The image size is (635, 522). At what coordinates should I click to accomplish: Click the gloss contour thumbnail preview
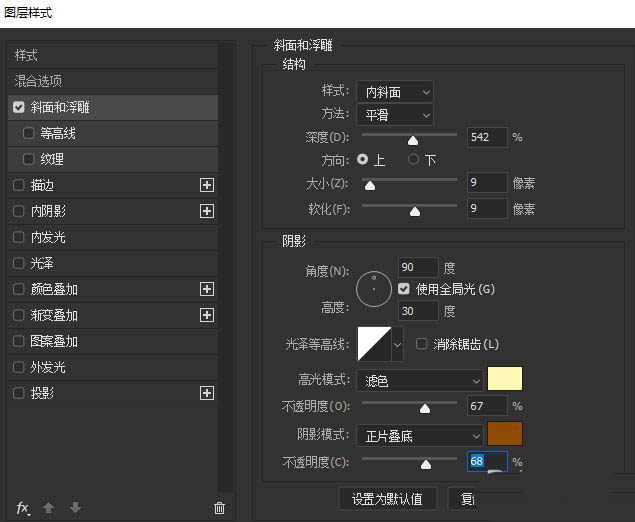click(x=375, y=344)
